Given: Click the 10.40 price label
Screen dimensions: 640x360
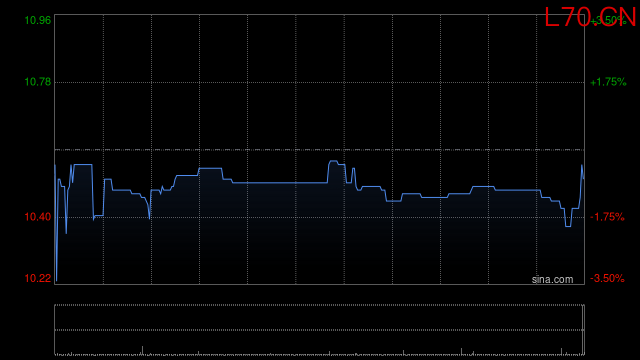Looking at the screenshot, I should [x=38, y=217].
